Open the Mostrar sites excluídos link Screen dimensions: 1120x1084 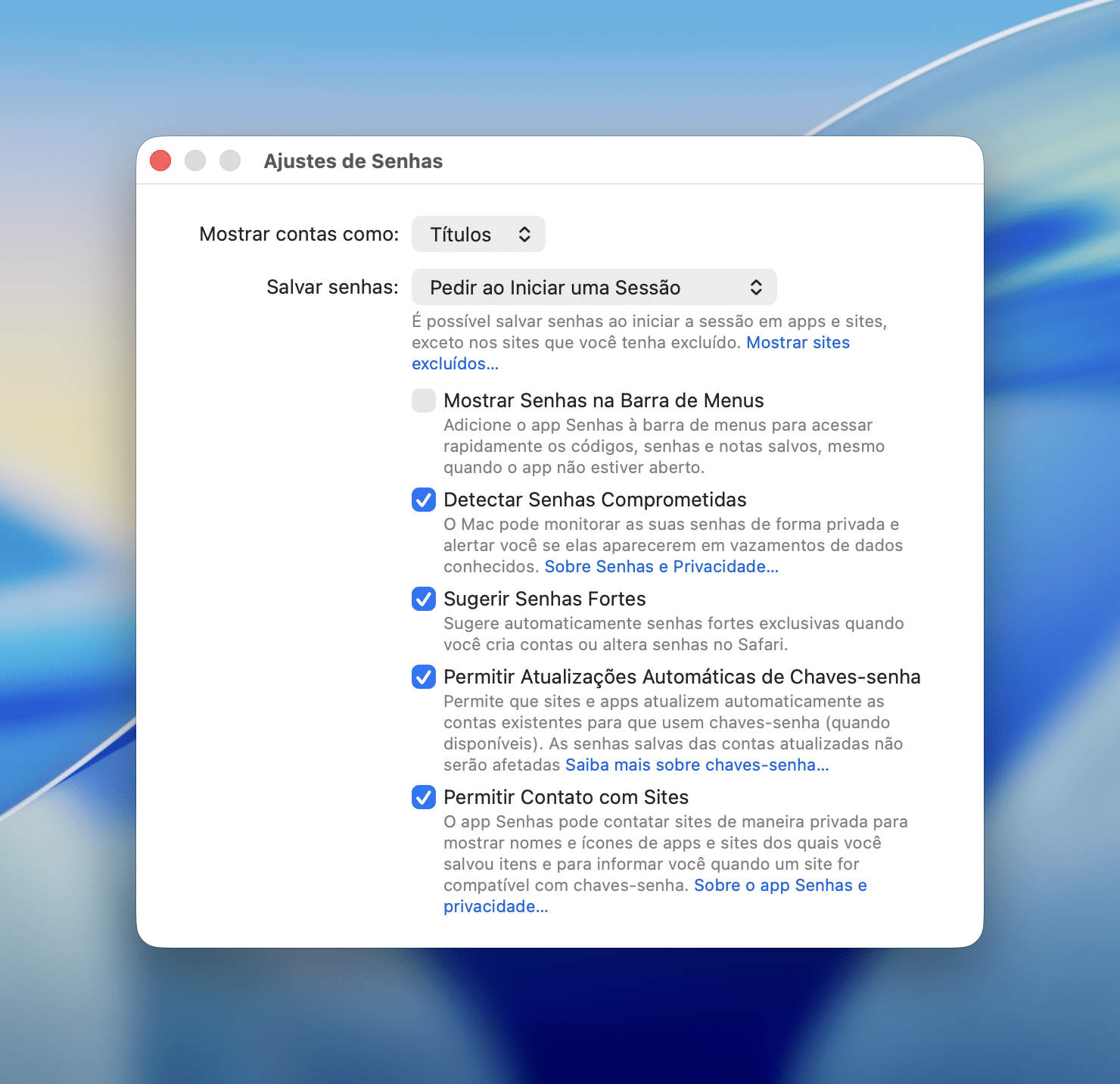pyautogui.click(x=798, y=343)
